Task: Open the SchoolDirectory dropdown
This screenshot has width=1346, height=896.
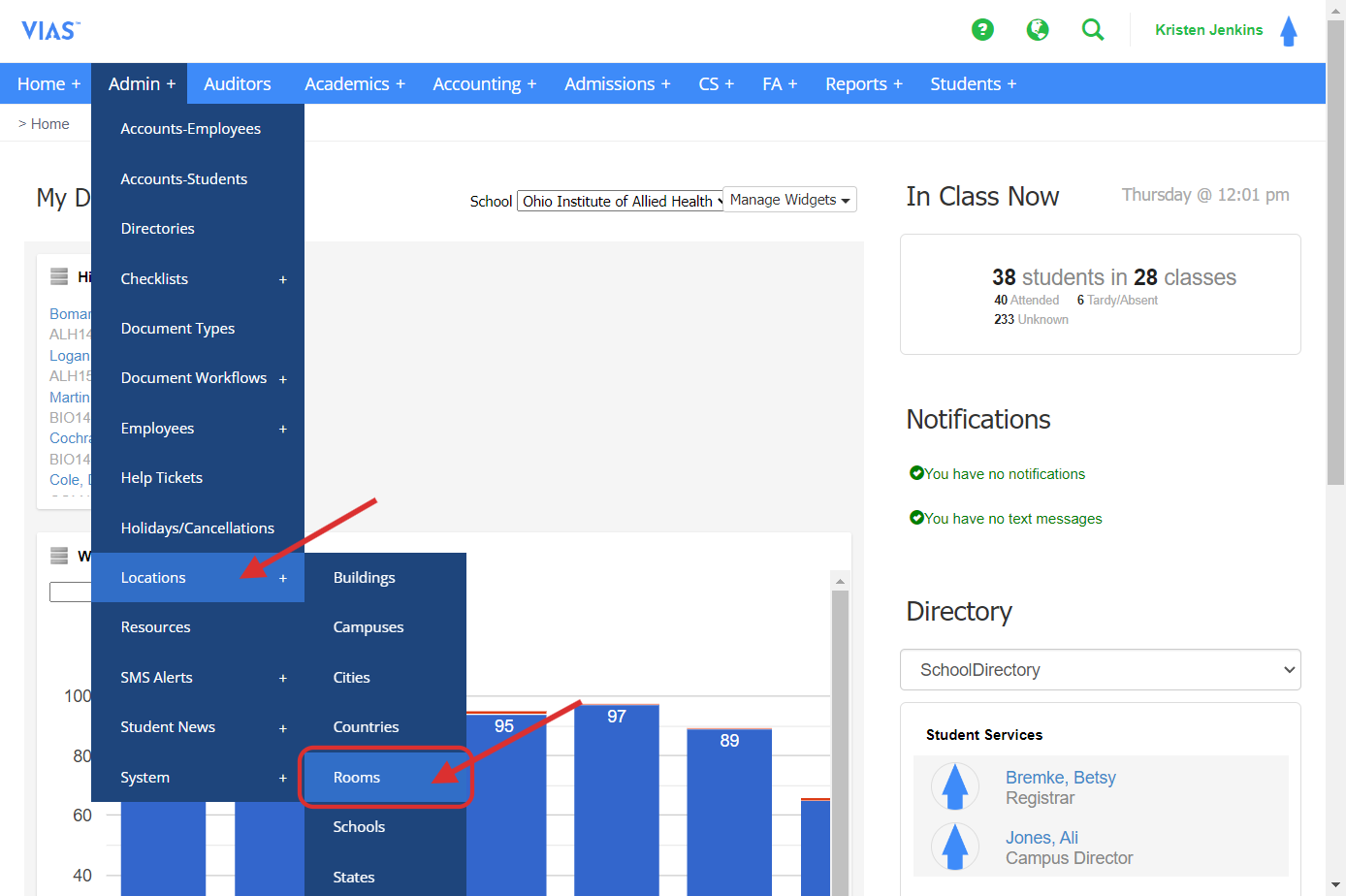Action: 1100,669
